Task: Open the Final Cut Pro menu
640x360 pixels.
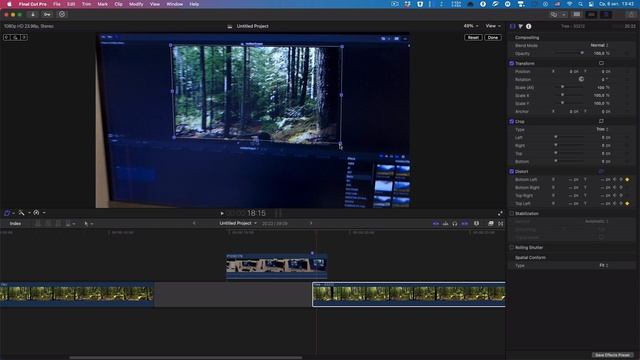Action: click(33, 4)
